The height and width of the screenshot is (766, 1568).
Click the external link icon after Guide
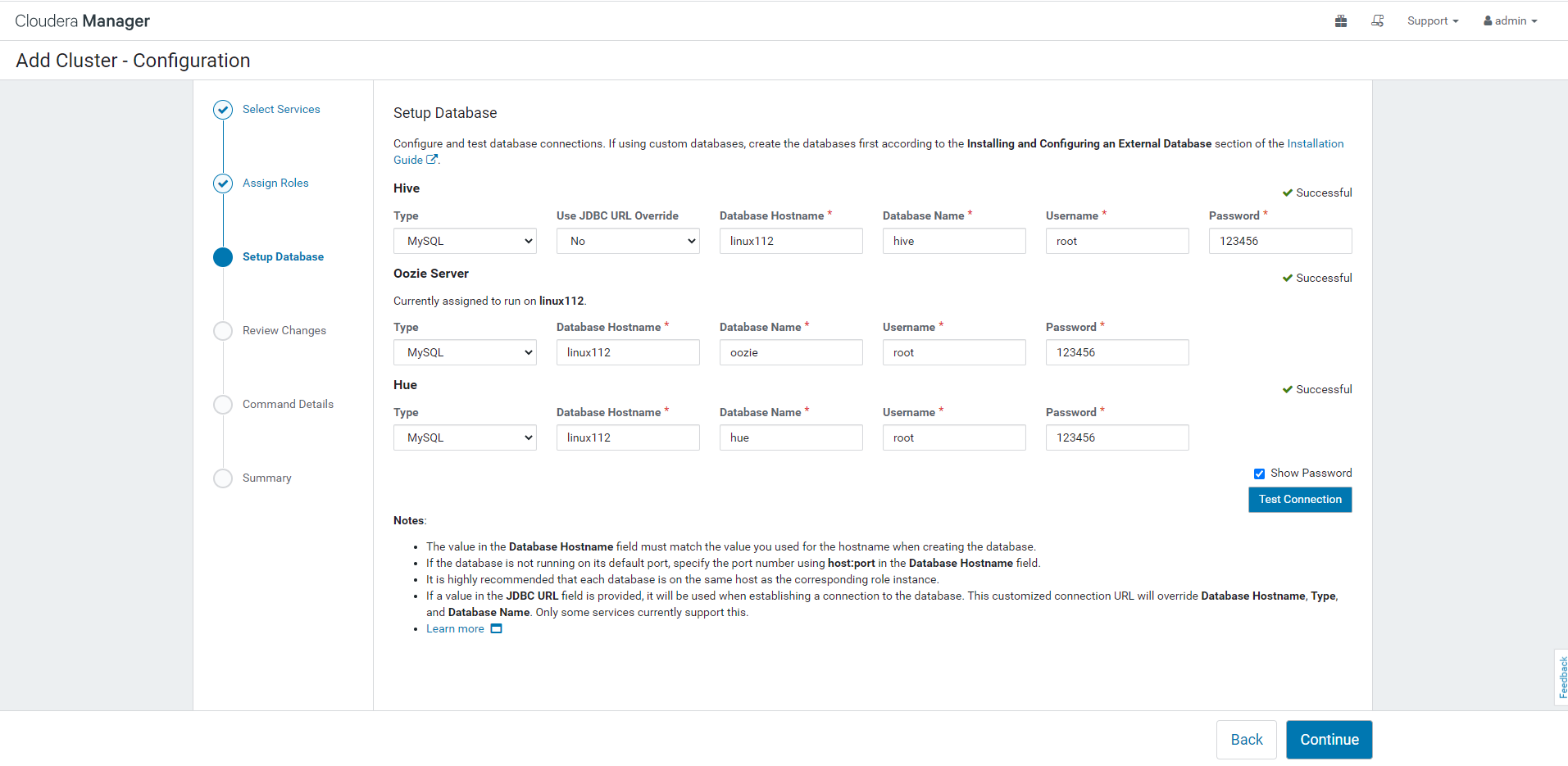[x=432, y=160]
